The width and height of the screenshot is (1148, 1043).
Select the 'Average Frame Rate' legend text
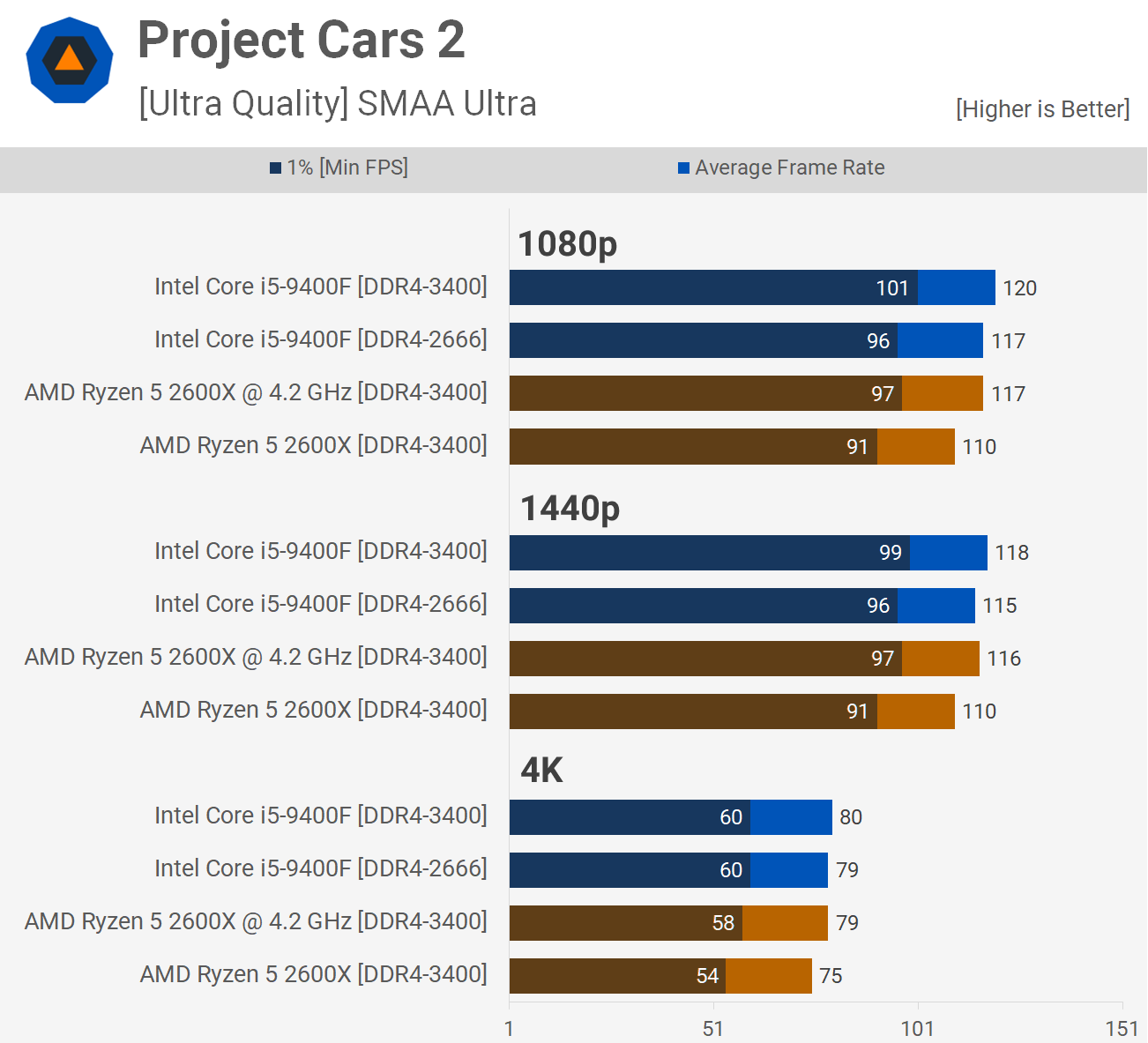[789, 168]
